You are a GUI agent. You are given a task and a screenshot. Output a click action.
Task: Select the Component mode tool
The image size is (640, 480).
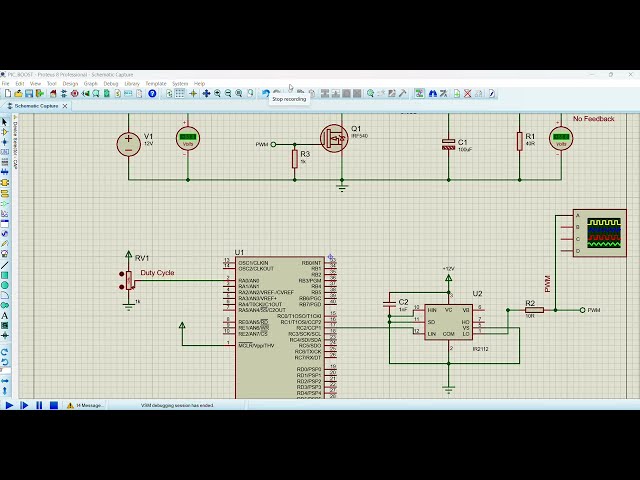tap(5, 132)
